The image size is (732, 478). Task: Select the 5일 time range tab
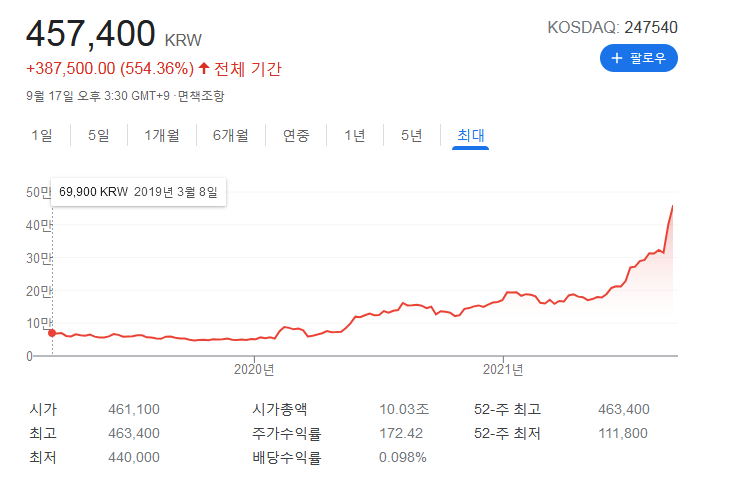point(98,135)
